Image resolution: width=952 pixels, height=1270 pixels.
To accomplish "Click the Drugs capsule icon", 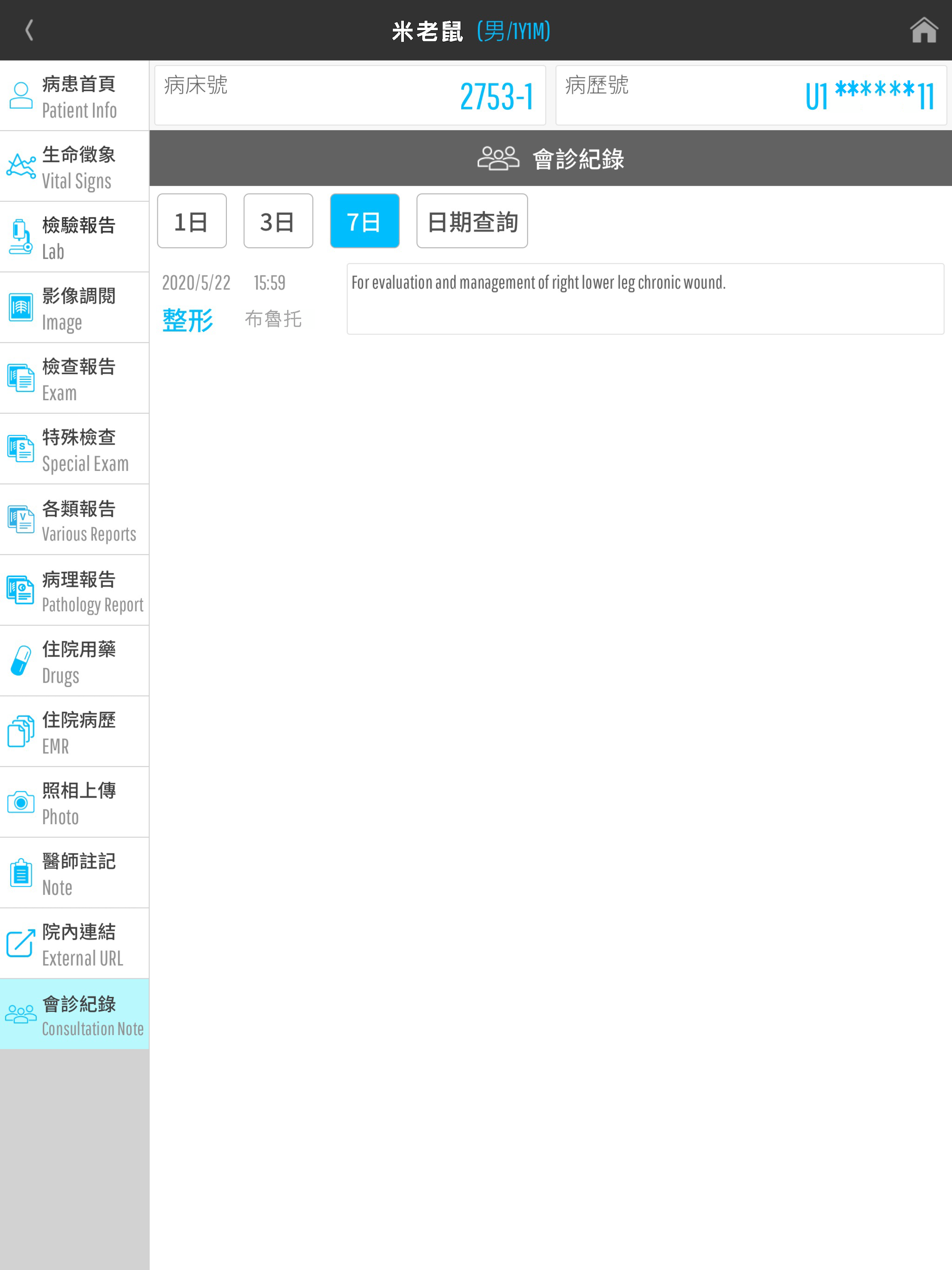I will click(x=21, y=660).
